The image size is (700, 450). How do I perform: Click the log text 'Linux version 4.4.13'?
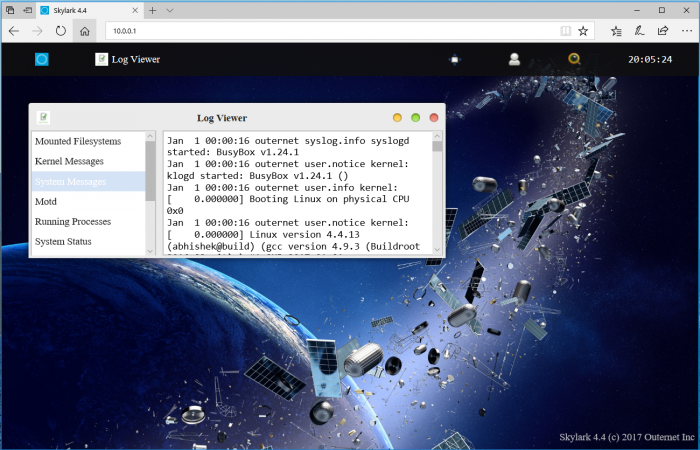[x=304, y=234]
